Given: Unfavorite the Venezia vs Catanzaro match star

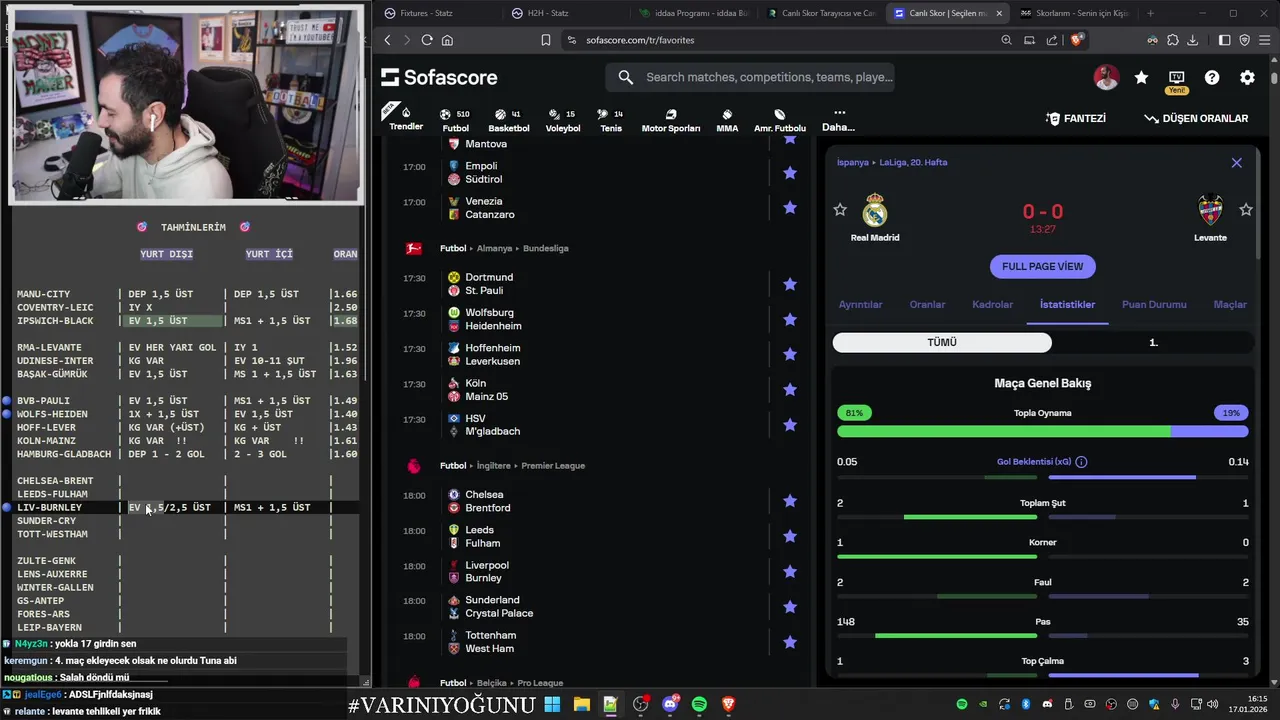Looking at the screenshot, I should (x=790, y=208).
